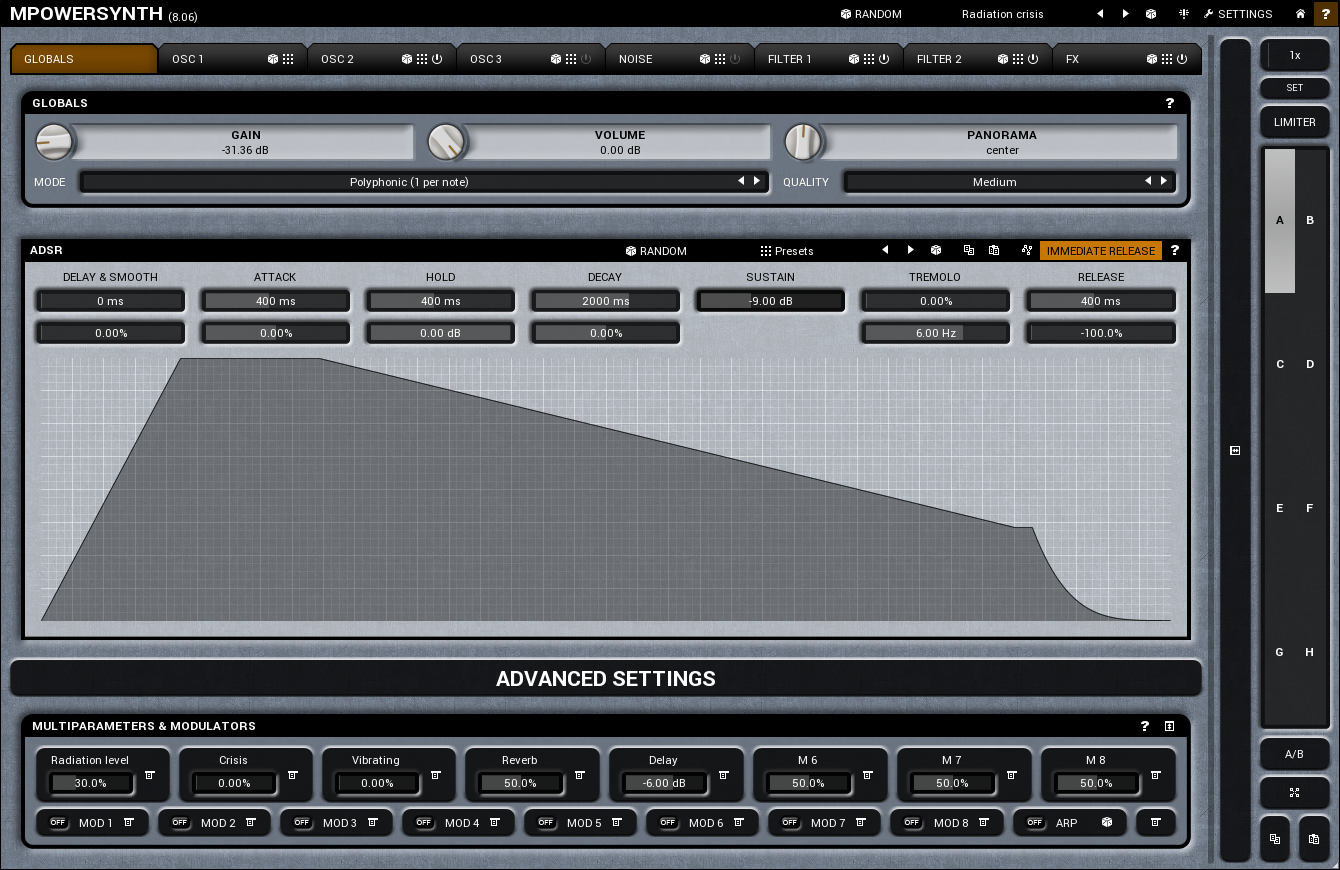Image resolution: width=1340 pixels, height=870 pixels.
Task: Switch on the MOD 1 OFF toggle
Action: [x=58, y=822]
